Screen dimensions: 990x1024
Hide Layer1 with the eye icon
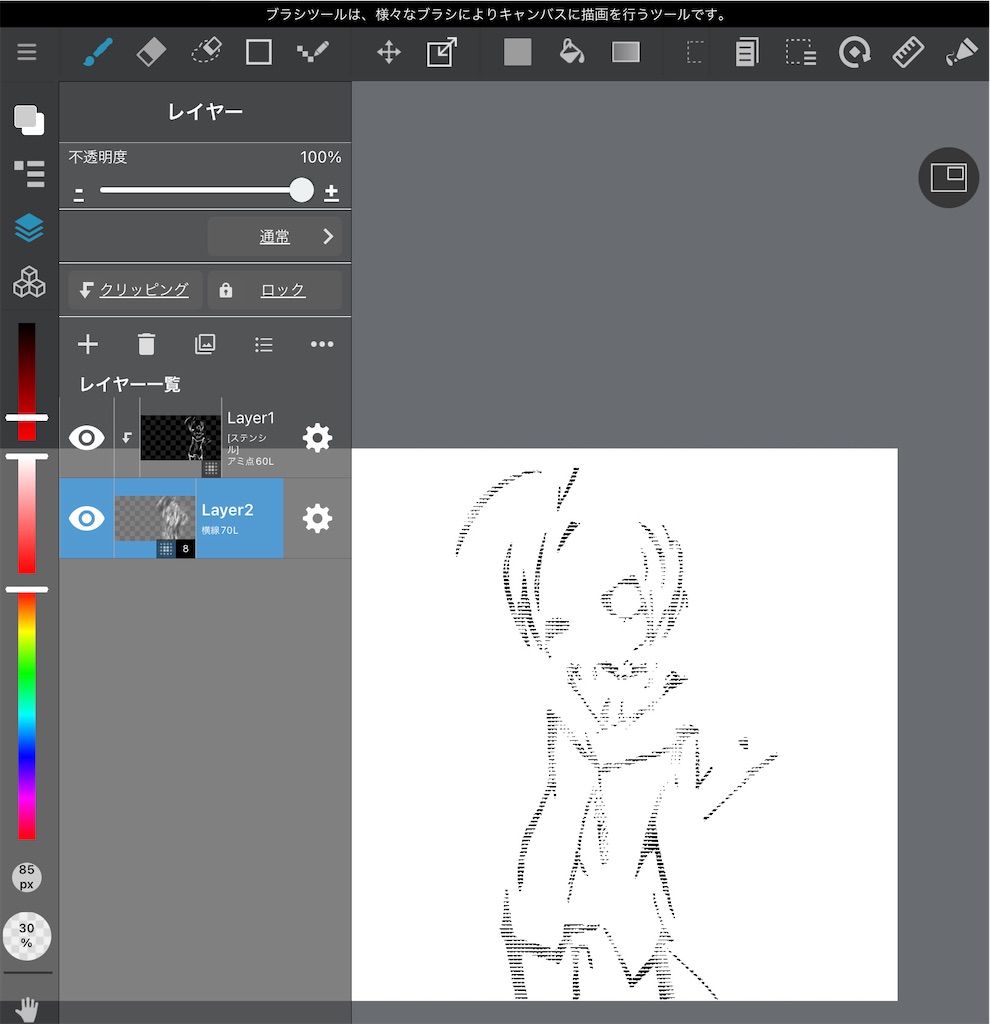point(87,438)
